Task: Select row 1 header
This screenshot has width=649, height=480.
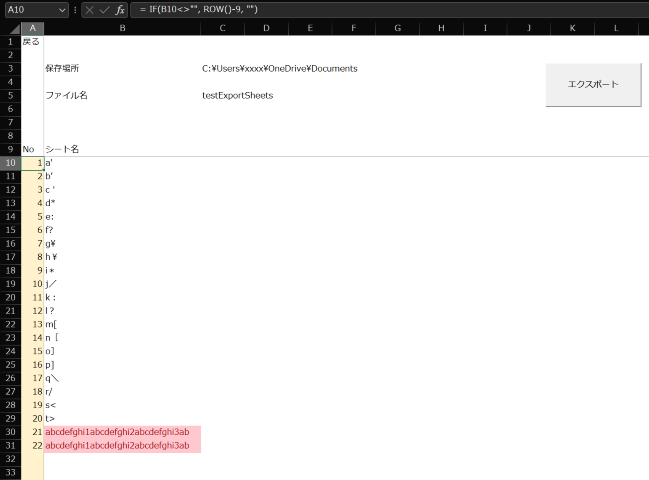Action: coord(10,42)
